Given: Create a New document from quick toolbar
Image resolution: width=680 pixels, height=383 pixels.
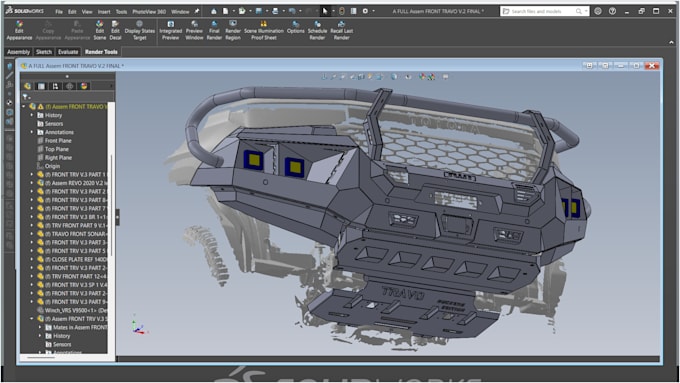Looking at the screenshot, I should click(x=226, y=11).
